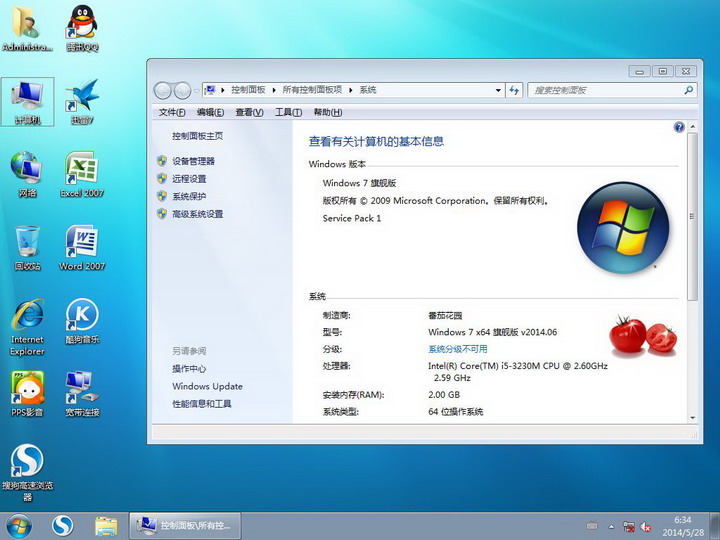Click the Excel 2007 desktop icon
The image size is (720, 540).
(x=82, y=171)
